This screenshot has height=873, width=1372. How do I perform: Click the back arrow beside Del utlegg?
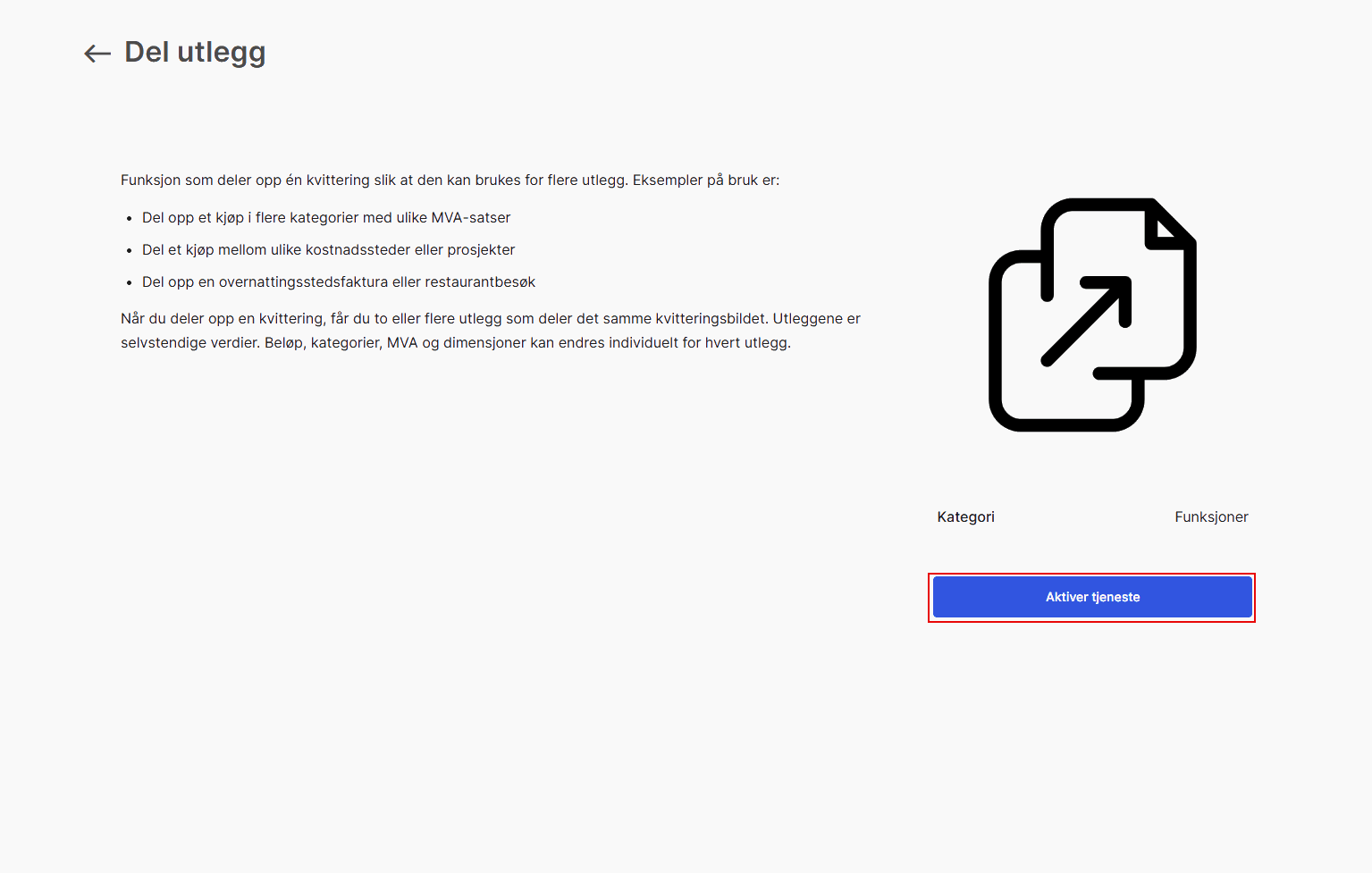(x=97, y=54)
